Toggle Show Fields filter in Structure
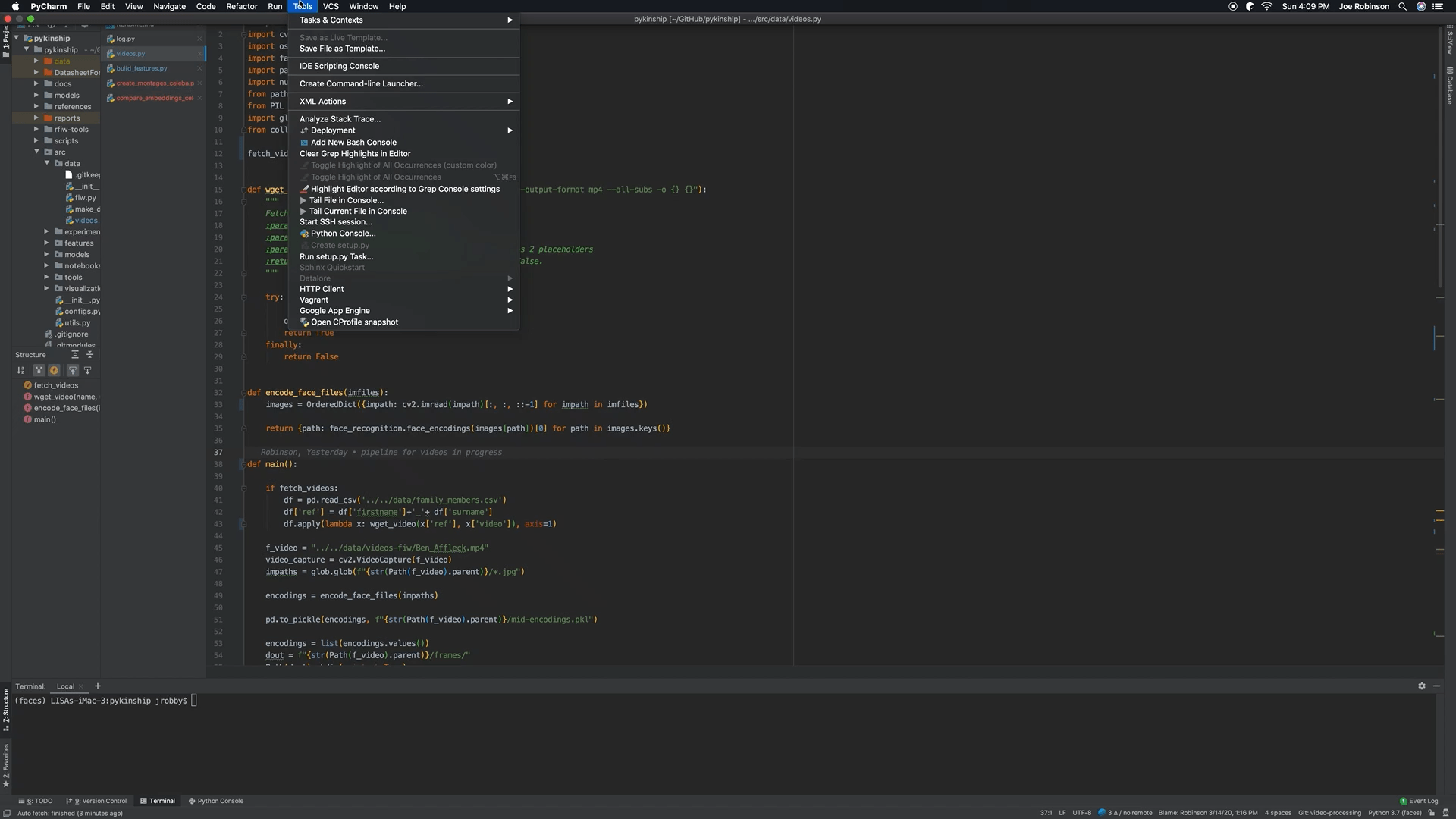Image resolution: width=1456 pixels, height=819 pixels. click(54, 371)
